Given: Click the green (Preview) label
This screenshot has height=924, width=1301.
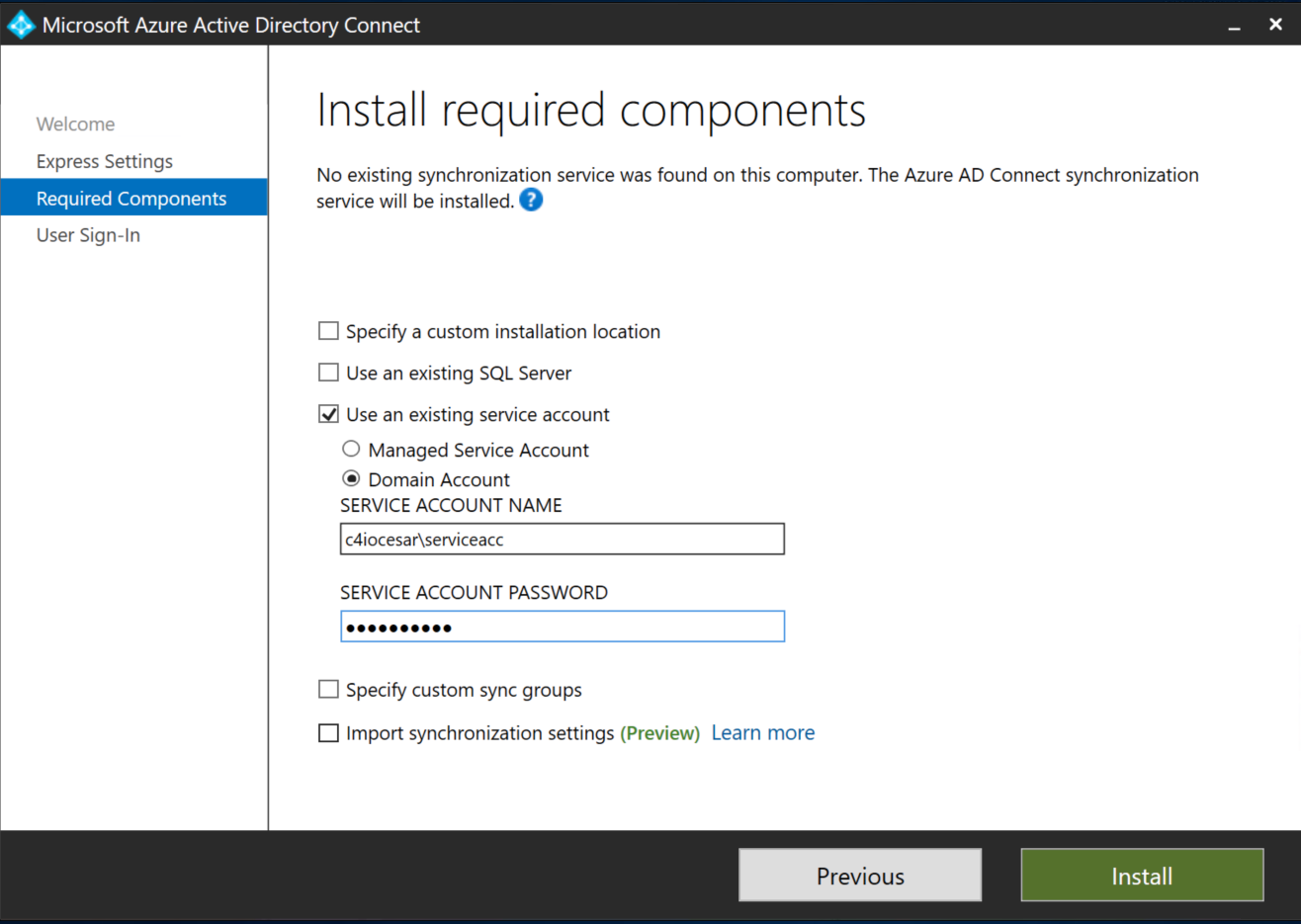Looking at the screenshot, I should tap(660, 733).
